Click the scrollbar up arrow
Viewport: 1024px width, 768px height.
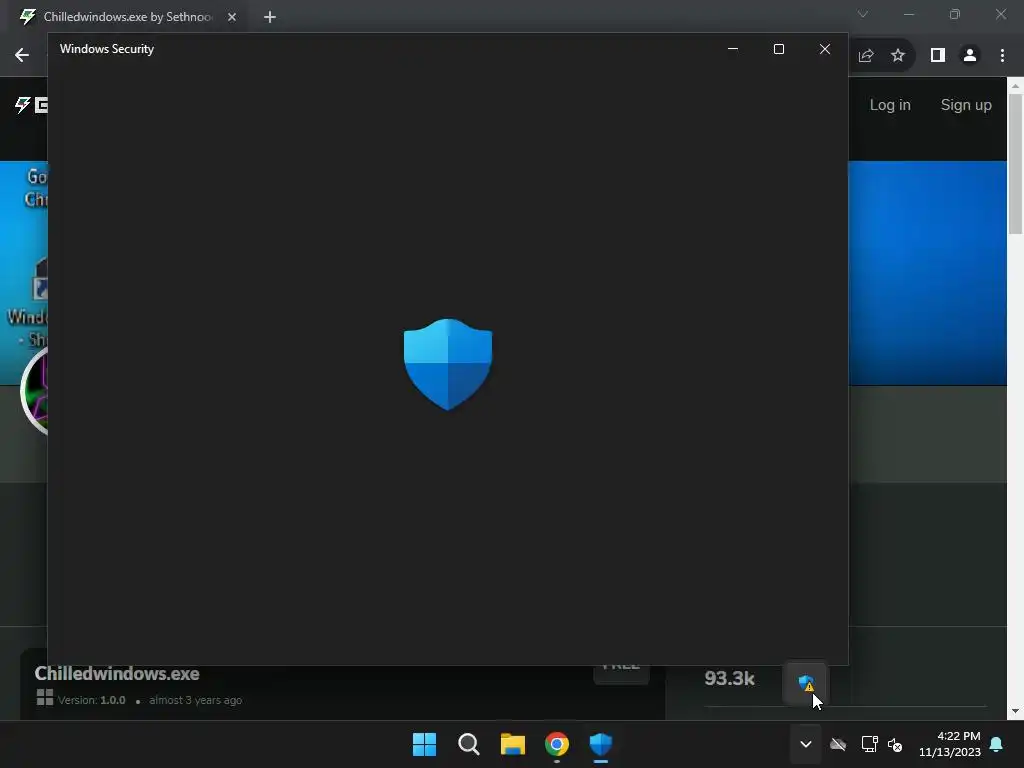[x=1016, y=86]
